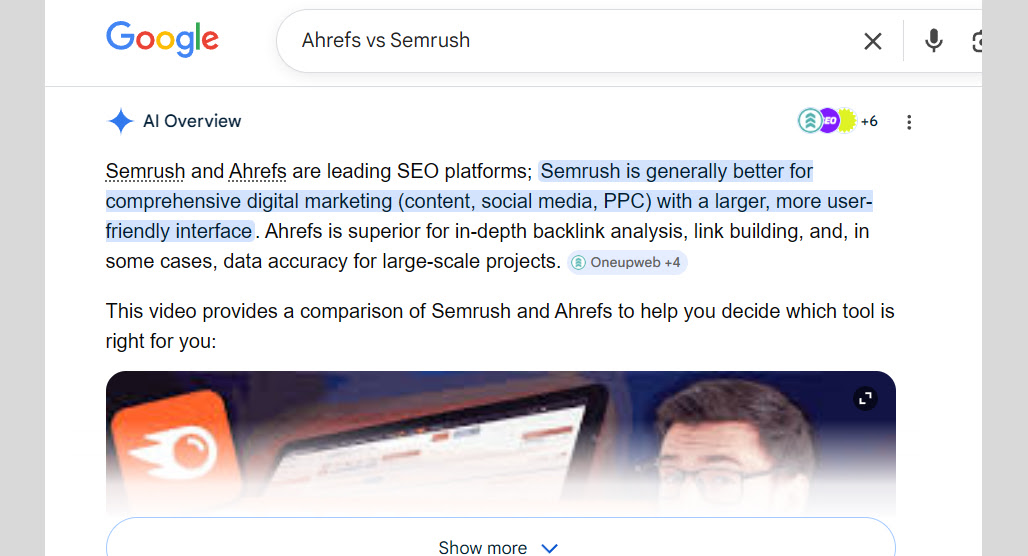The image size is (1028, 556).
Task: Open the +6 sources list
Action: pos(869,121)
